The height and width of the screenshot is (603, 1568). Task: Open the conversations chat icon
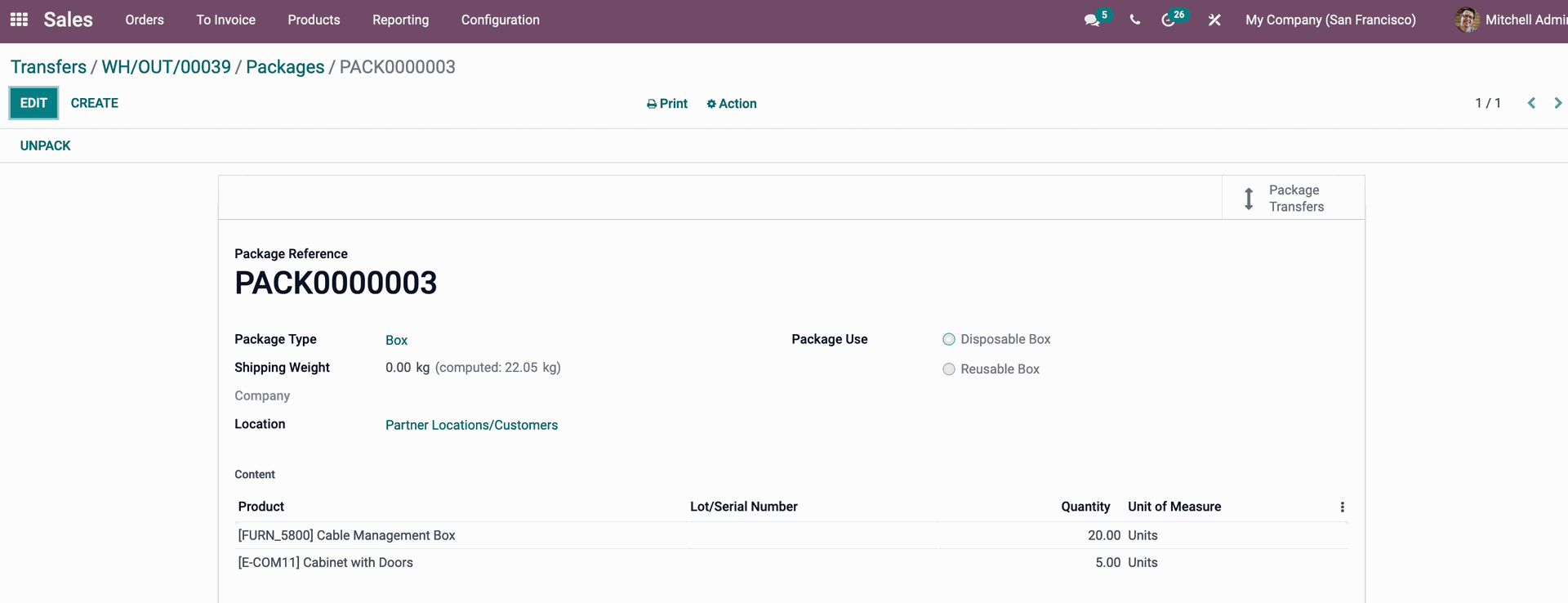pyautogui.click(x=1092, y=20)
